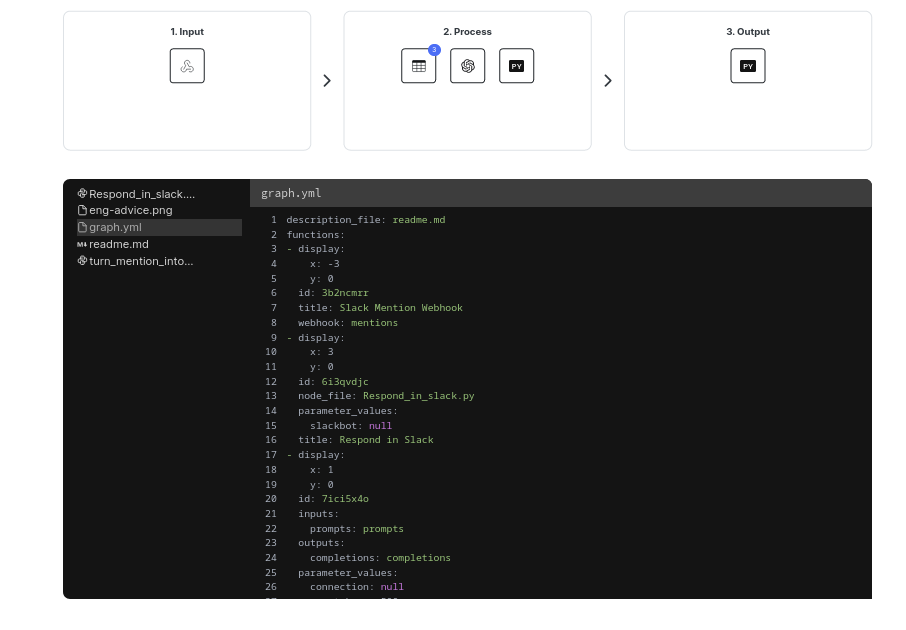The height and width of the screenshot is (630, 906).
Task: Click the 'completions: completions' line
Action: [x=380, y=558]
